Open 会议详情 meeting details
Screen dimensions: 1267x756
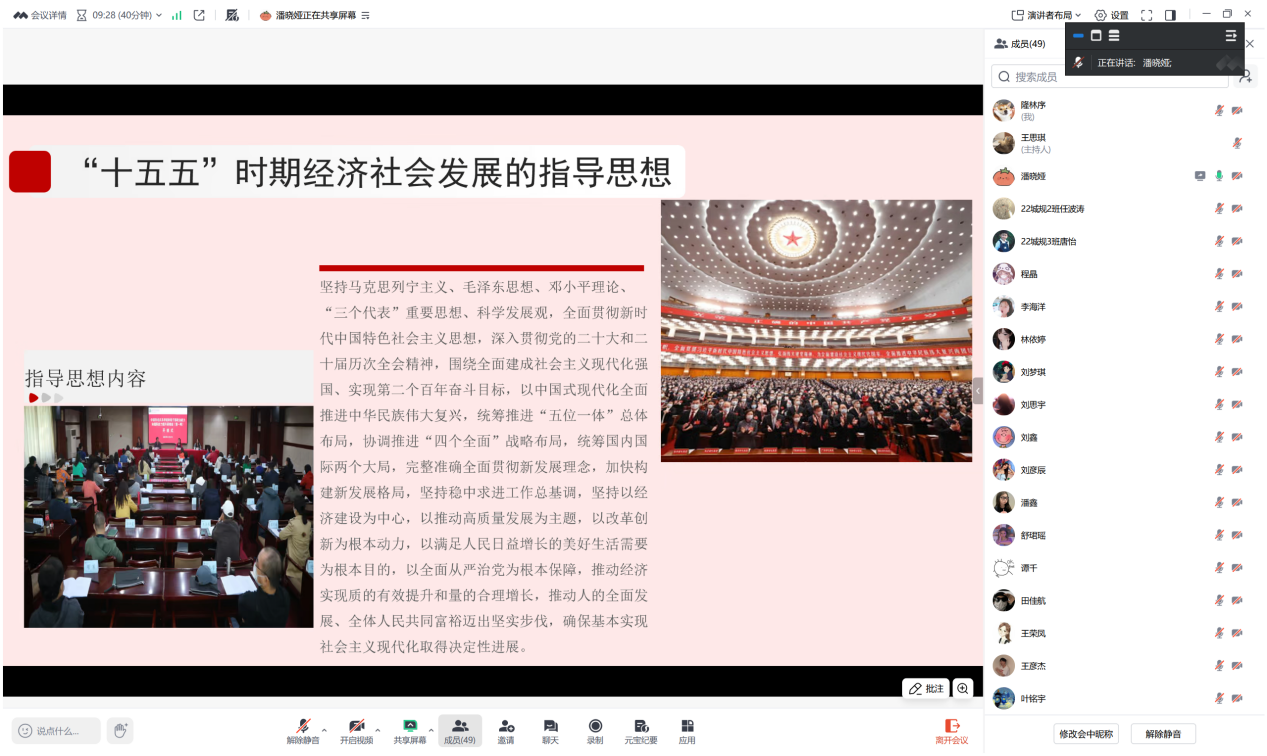(40, 15)
